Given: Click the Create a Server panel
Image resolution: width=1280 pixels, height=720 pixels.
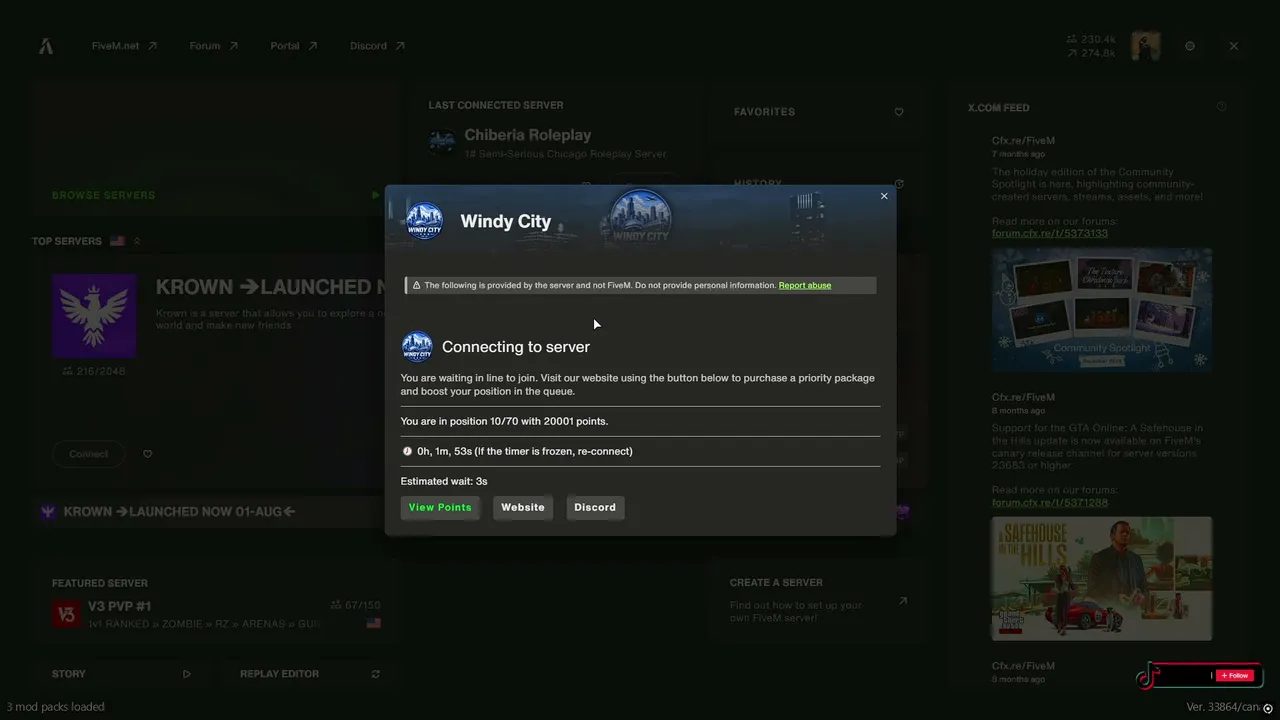Looking at the screenshot, I should point(819,601).
